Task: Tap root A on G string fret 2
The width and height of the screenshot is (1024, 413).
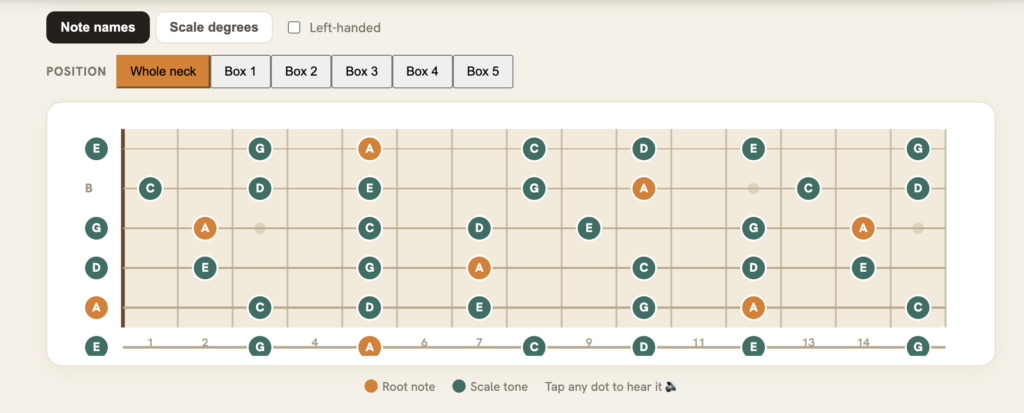Action: click(205, 228)
